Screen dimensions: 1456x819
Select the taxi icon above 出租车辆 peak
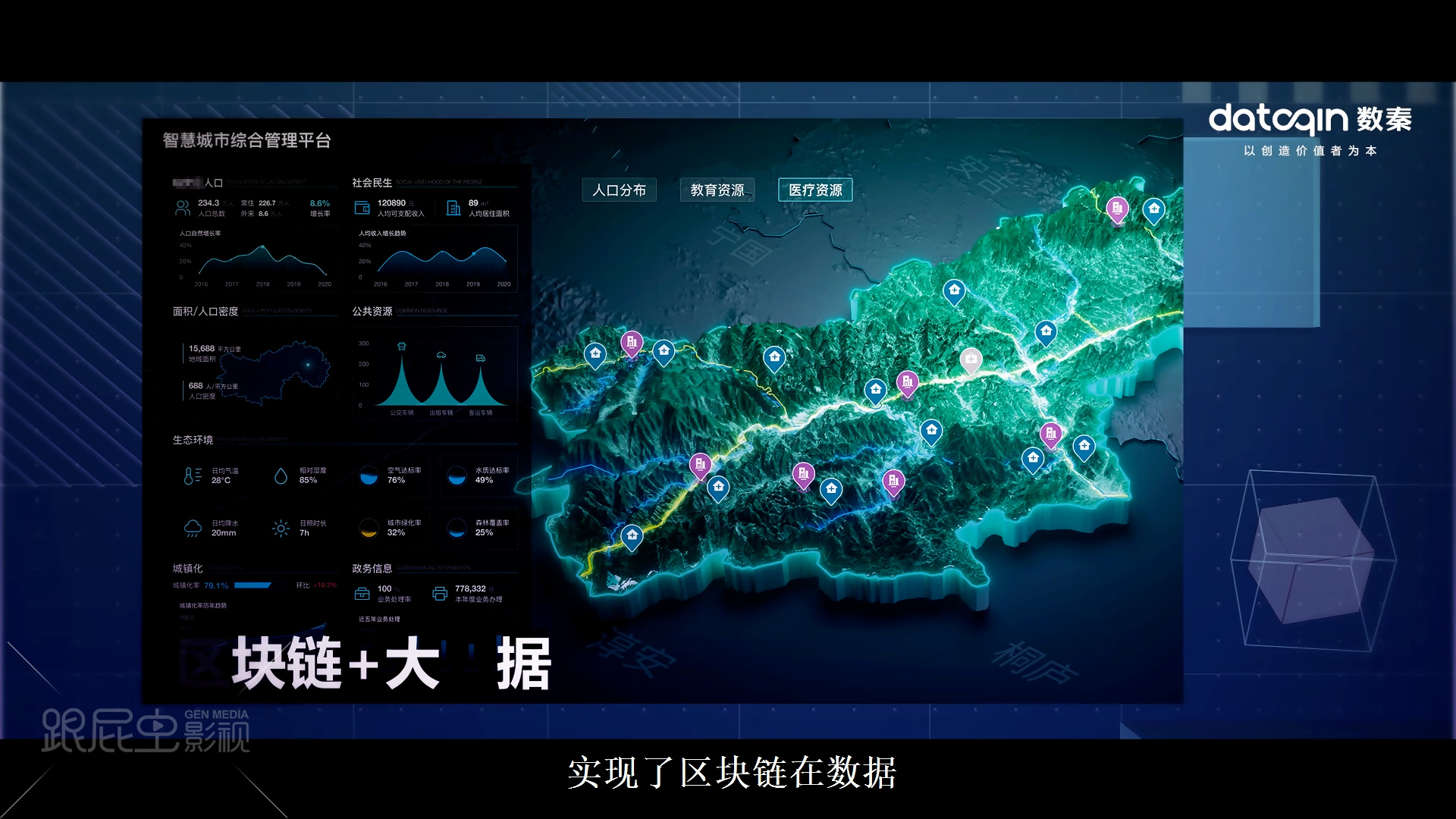pos(441,355)
